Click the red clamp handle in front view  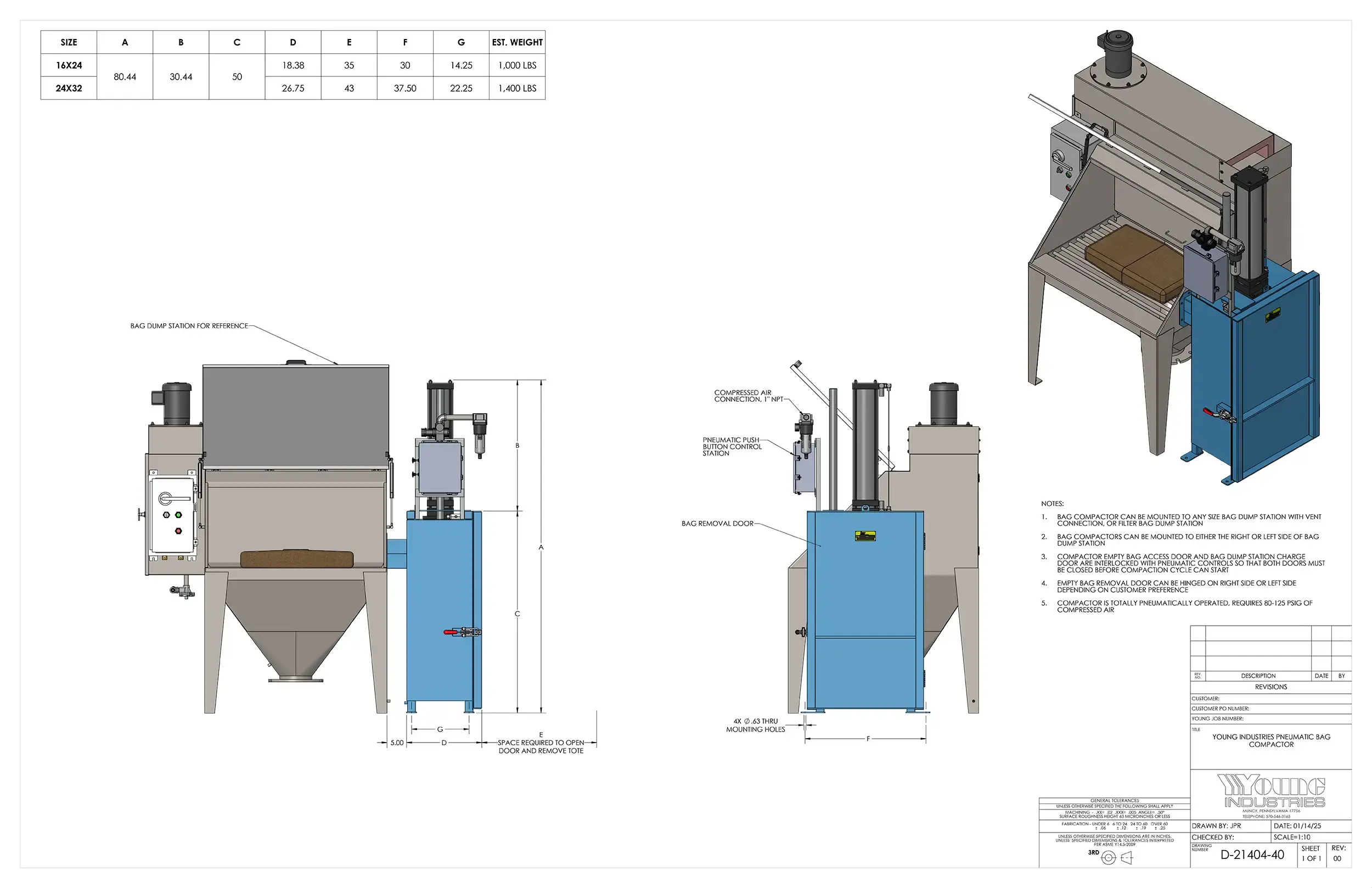point(450,633)
